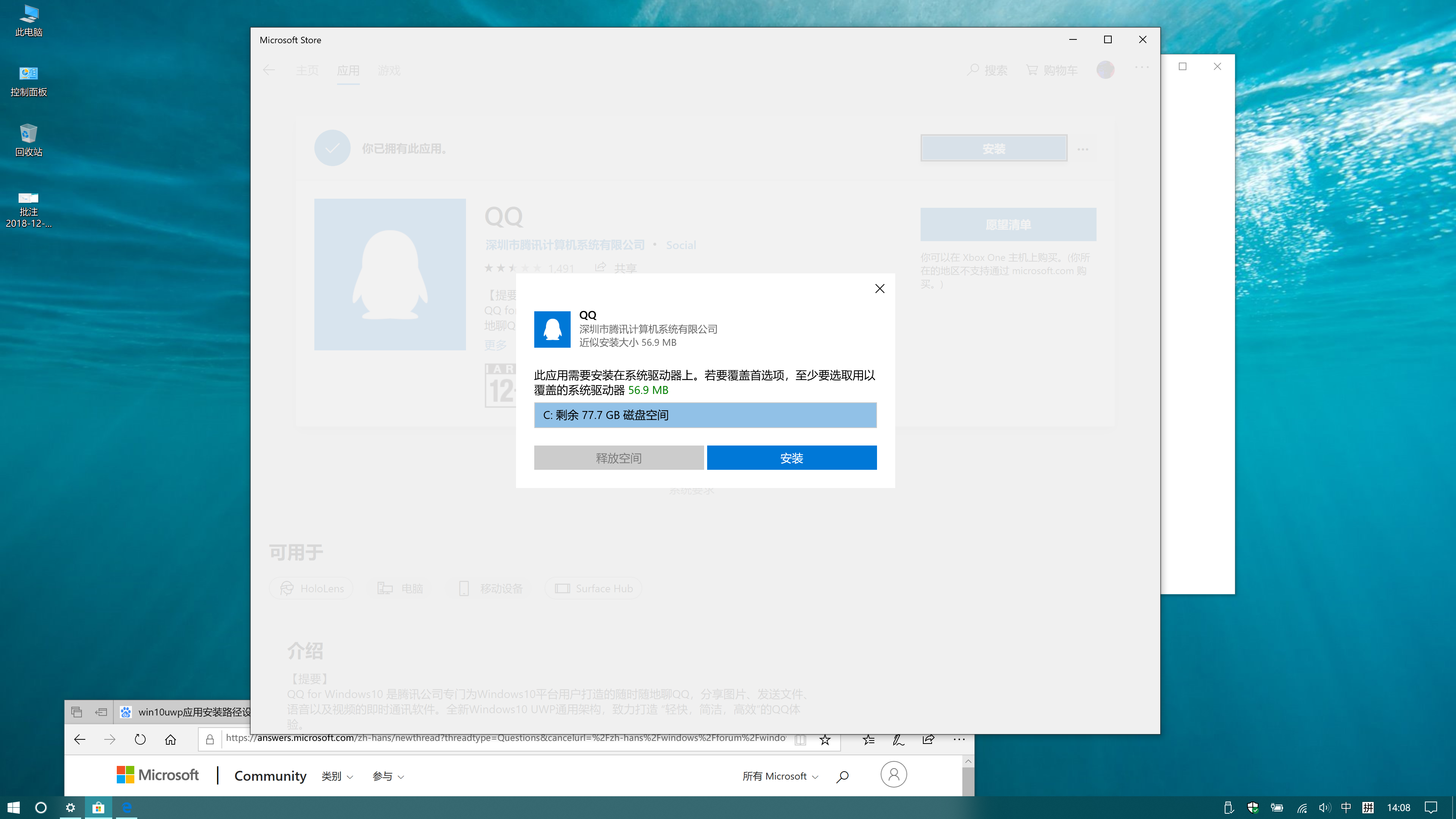Click Edge add notes pen icon

[x=898, y=739]
